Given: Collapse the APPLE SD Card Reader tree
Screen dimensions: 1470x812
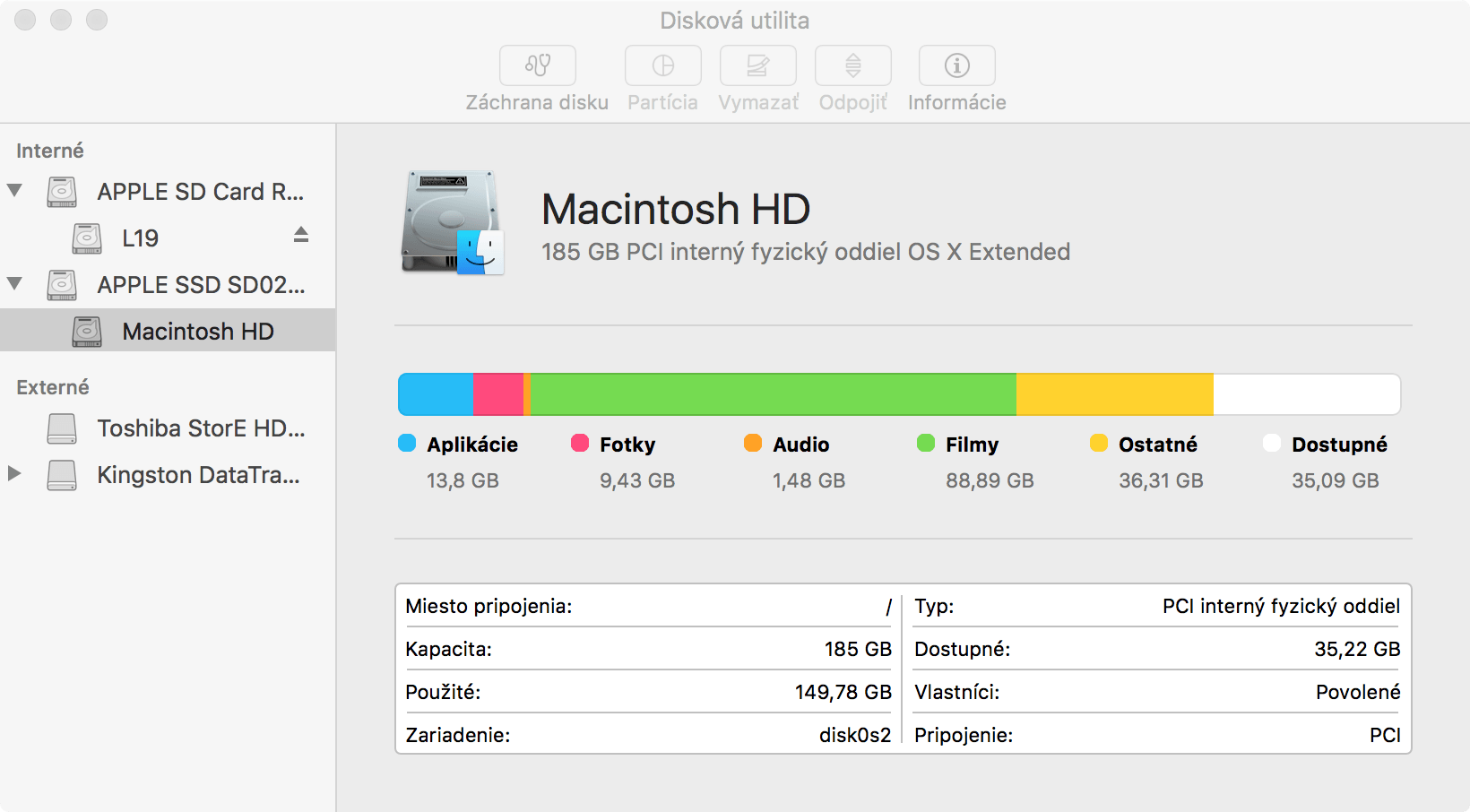Looking at the screenshot, I should (x=15, y=190).
